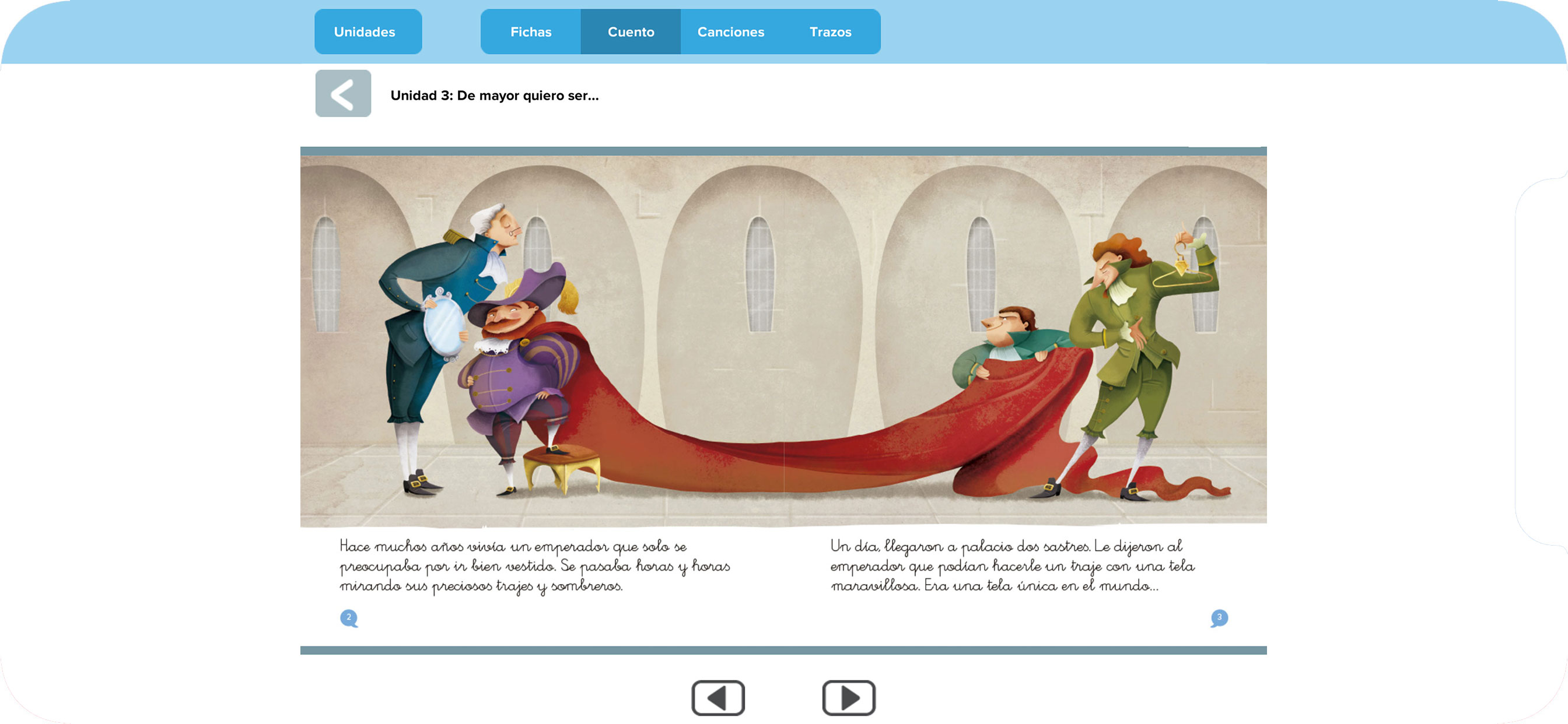Click the gray back arrow icon
The height and width of the screenshot is (724, 1568).
coord(342,94)
